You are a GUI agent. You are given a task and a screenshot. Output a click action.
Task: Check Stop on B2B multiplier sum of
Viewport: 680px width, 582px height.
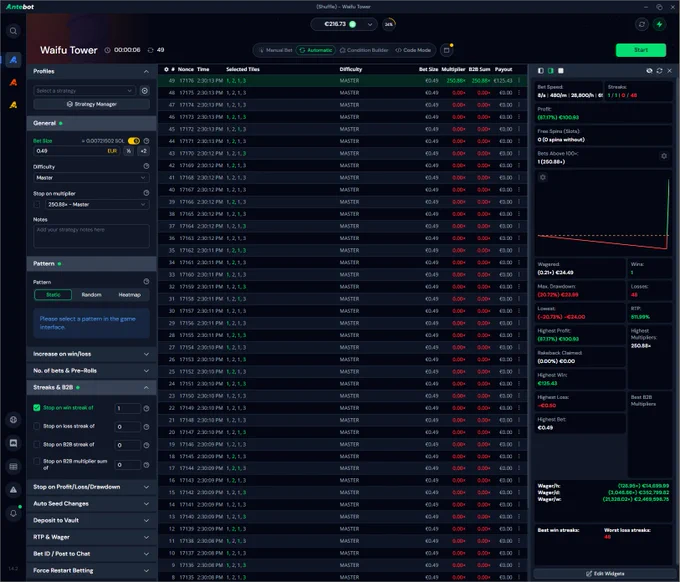pyautogui.click(x=37, y=461)
